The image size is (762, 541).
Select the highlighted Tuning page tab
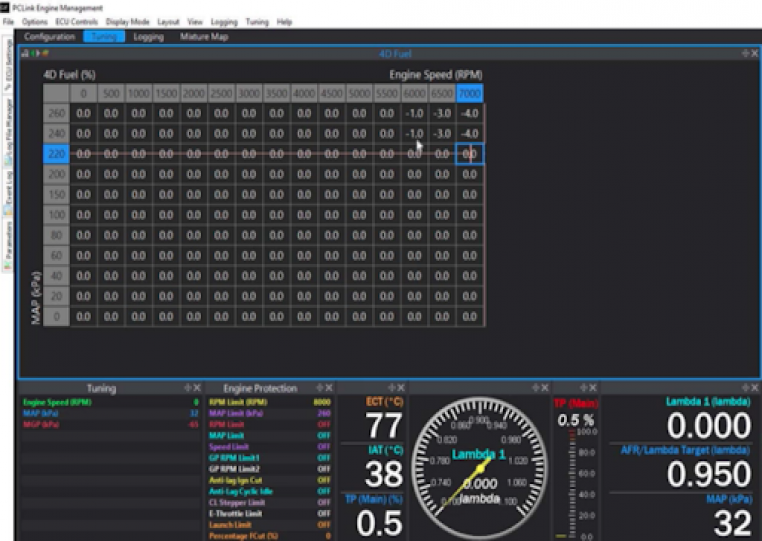click(x=104, y=36)
